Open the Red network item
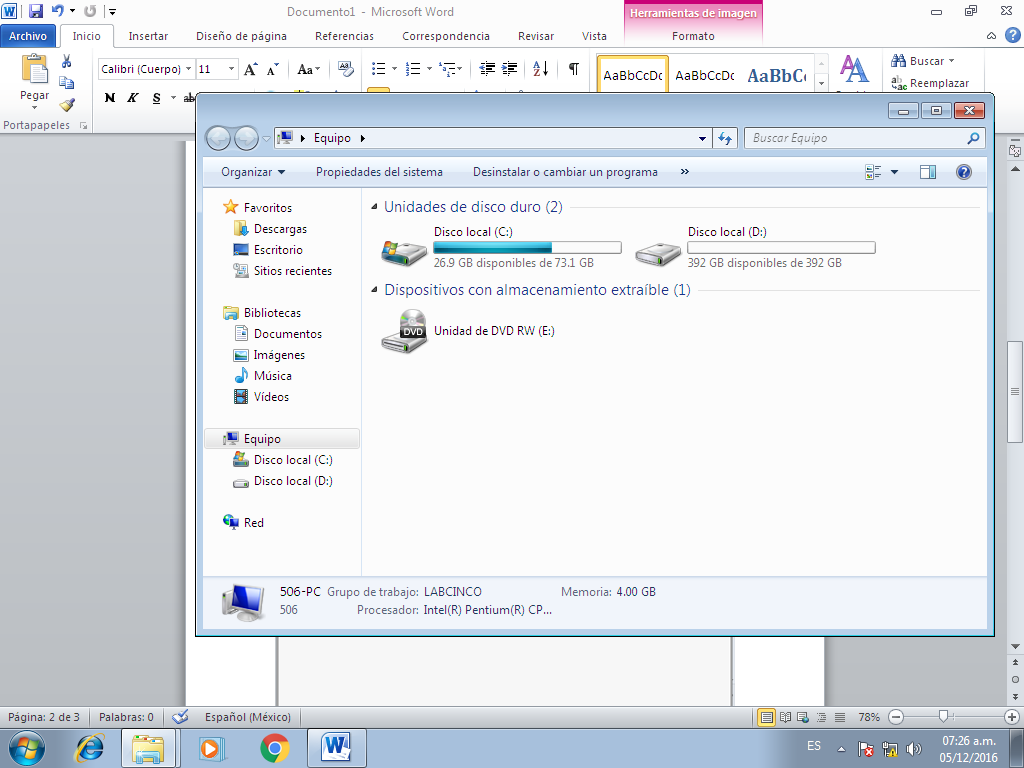The height and width of the screenshot is (768, 1024). (252, 522)
